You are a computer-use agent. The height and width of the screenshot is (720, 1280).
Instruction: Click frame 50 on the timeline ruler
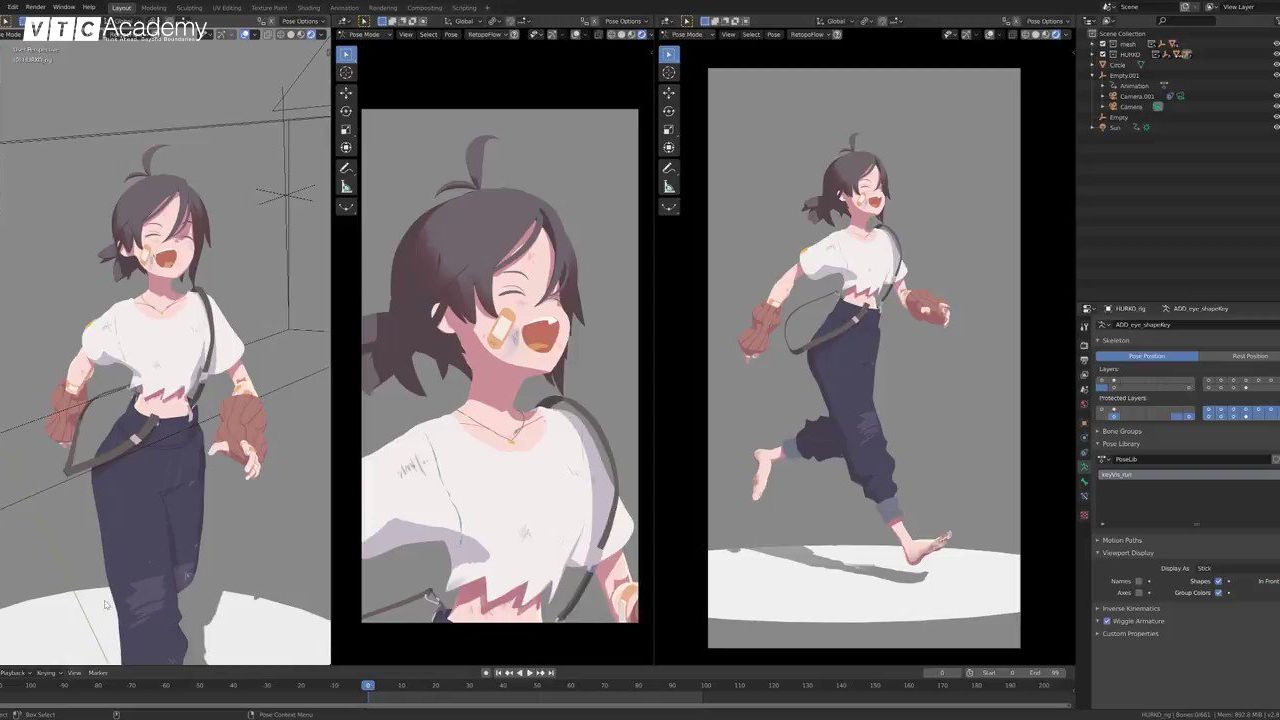(537, 685)
